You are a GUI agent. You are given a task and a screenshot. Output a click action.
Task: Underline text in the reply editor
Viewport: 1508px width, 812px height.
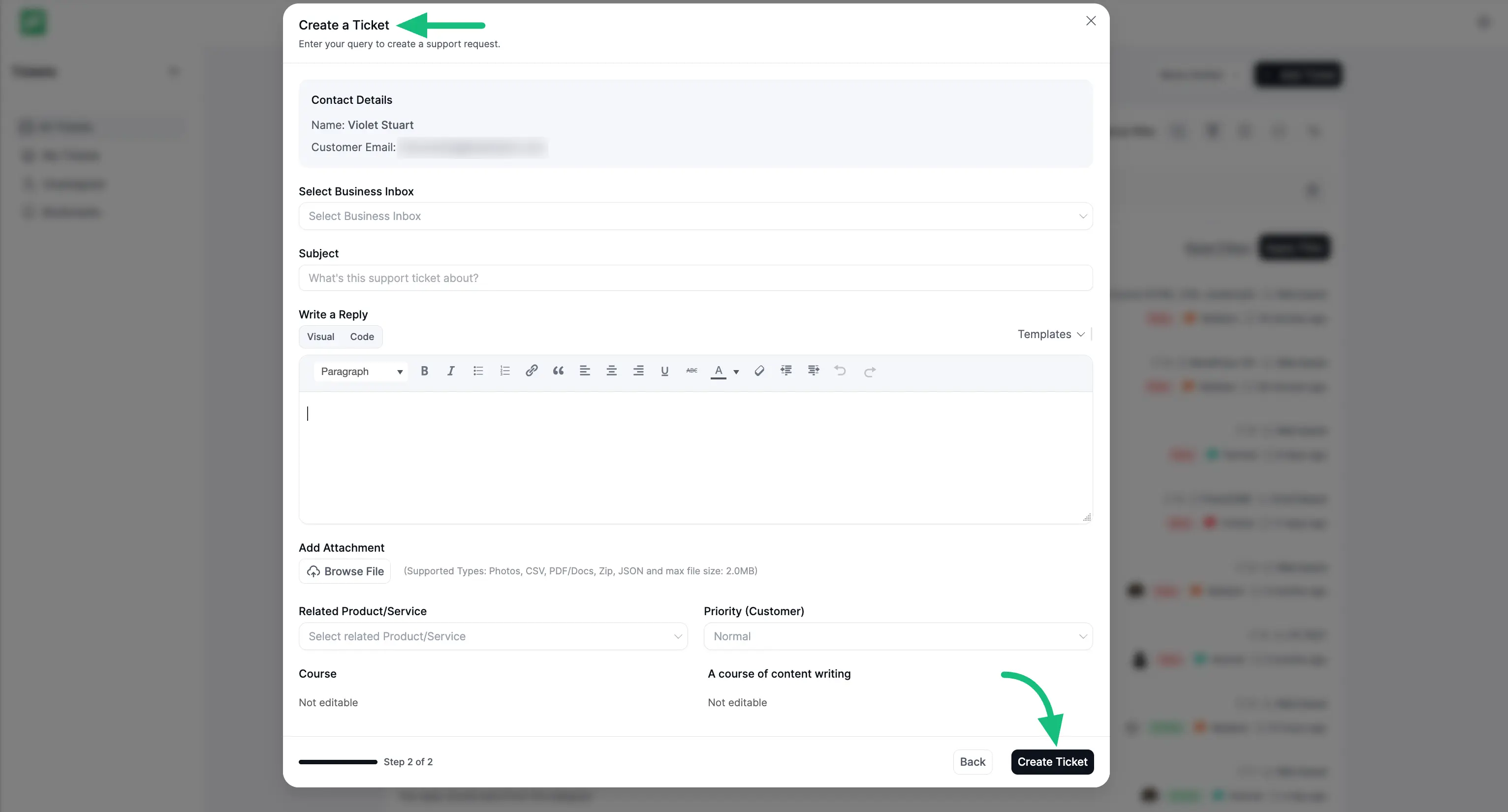coord(664,371)
